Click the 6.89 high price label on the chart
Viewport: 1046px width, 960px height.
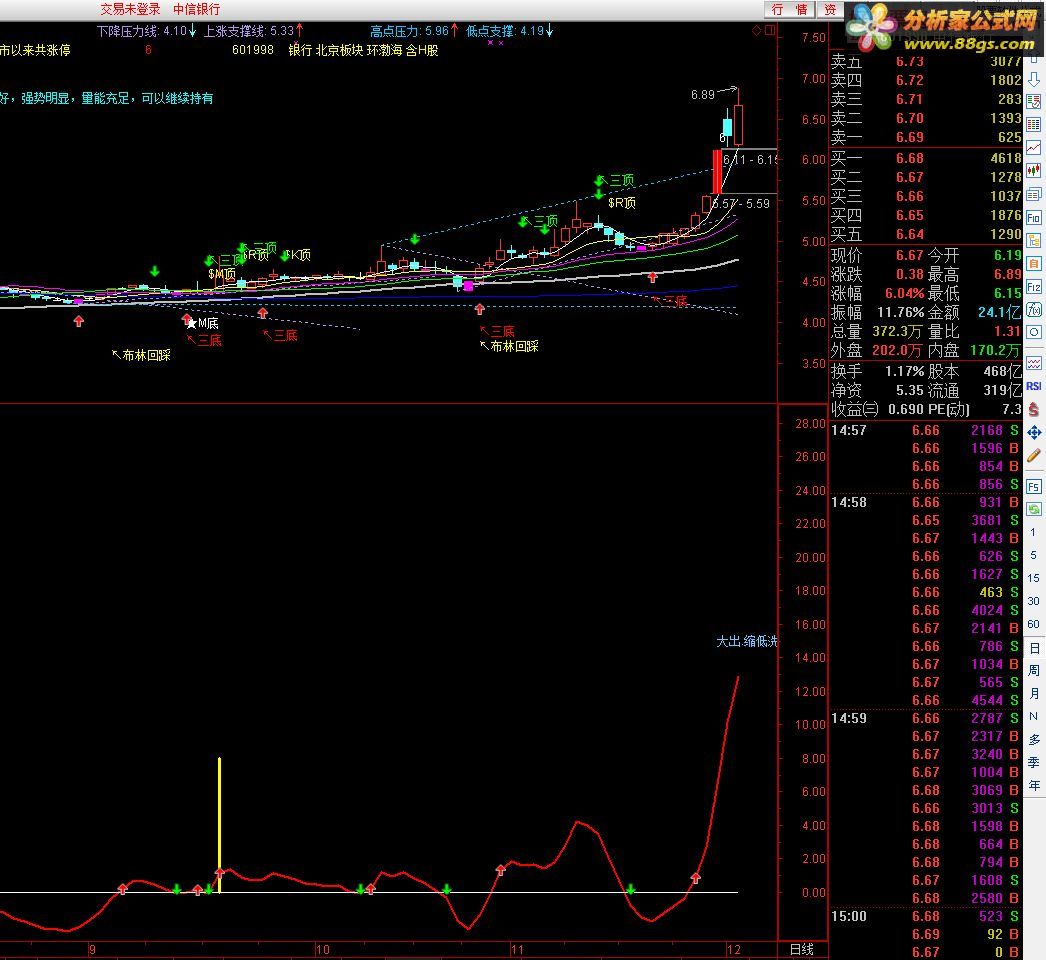click(702, 95)
